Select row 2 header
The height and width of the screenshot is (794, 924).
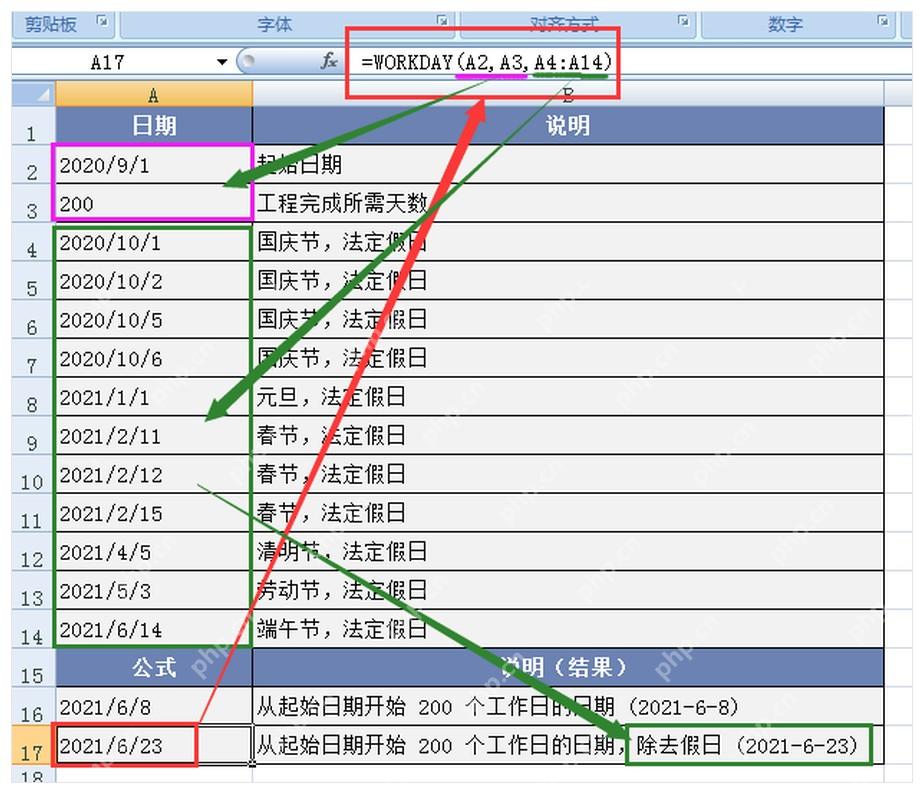34,164
